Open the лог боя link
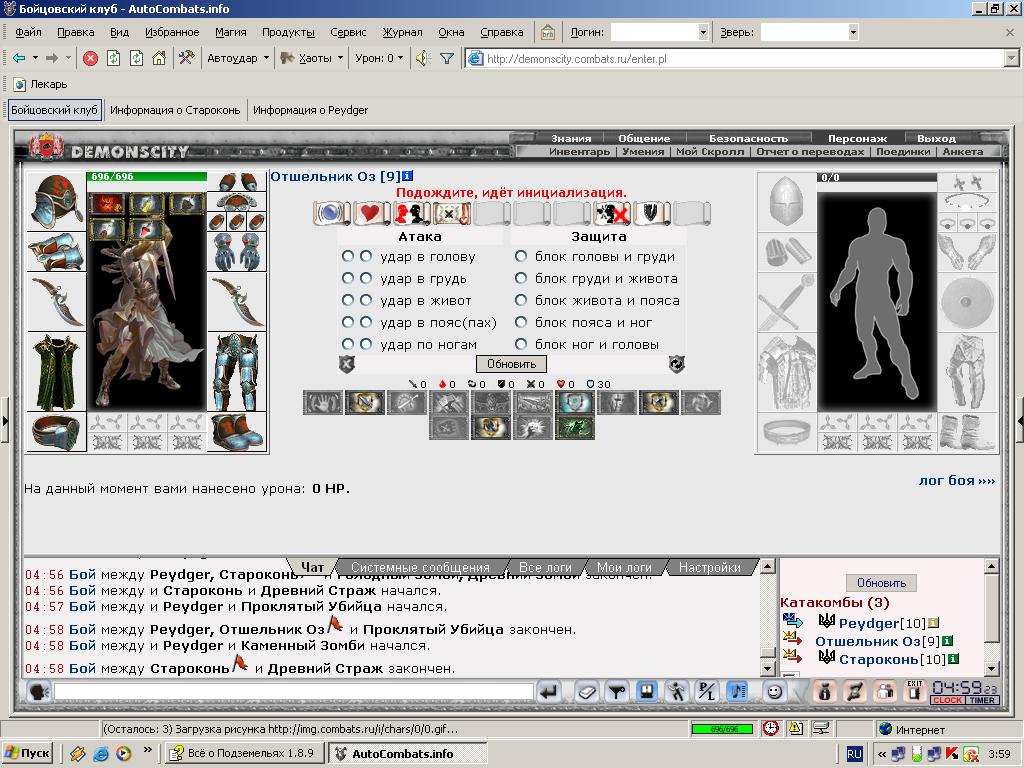This screenshot has height=768, width=1024. (957, 481)
